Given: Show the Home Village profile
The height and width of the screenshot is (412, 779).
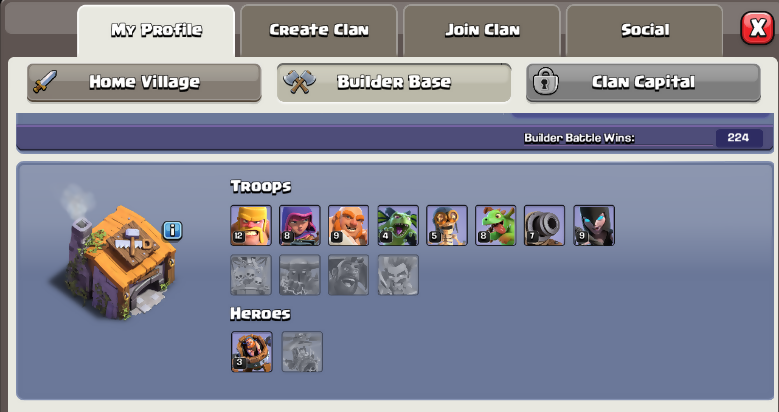Looking at the screenshot, I should (144, 82).
